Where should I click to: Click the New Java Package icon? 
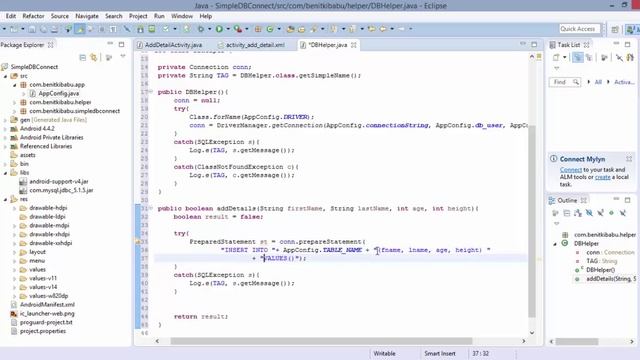[258, 29]
